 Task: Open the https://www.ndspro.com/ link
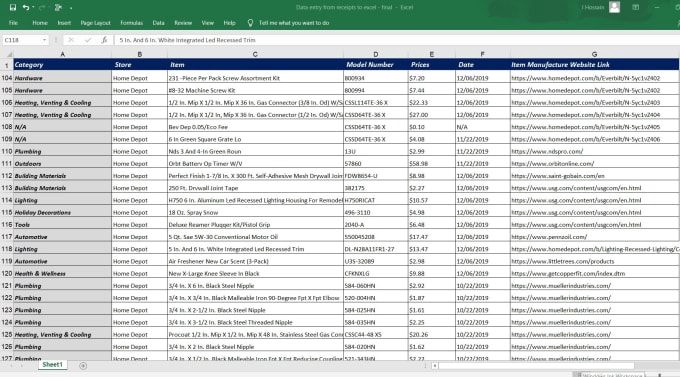coord(547,151)
